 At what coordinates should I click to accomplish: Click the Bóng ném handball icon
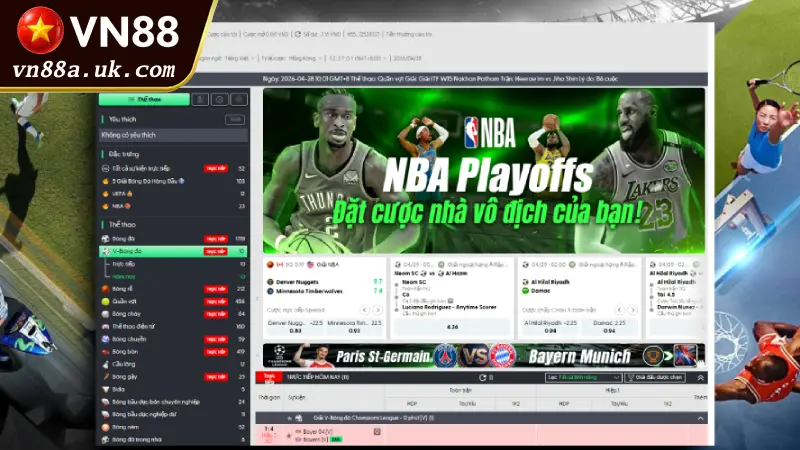pos(105,427)
